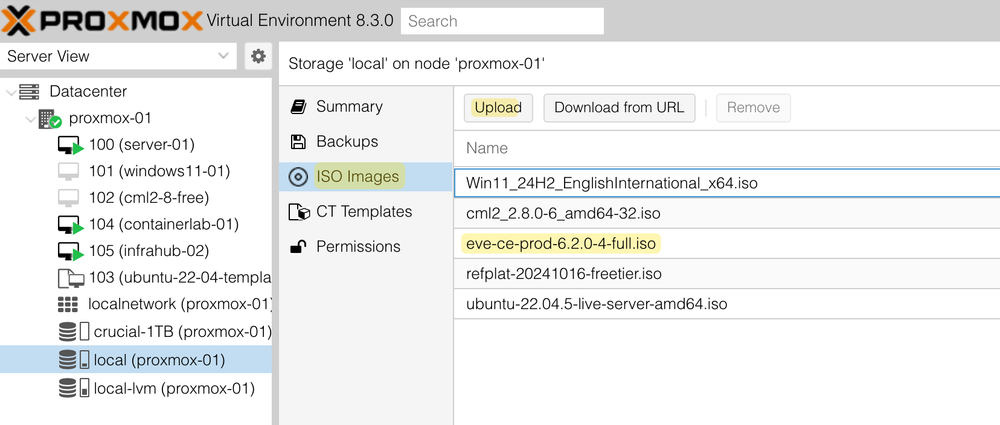Click the crucial-1TB storage icon
The width and height of the screenshot is (1000, 425).
pos(68,331)
